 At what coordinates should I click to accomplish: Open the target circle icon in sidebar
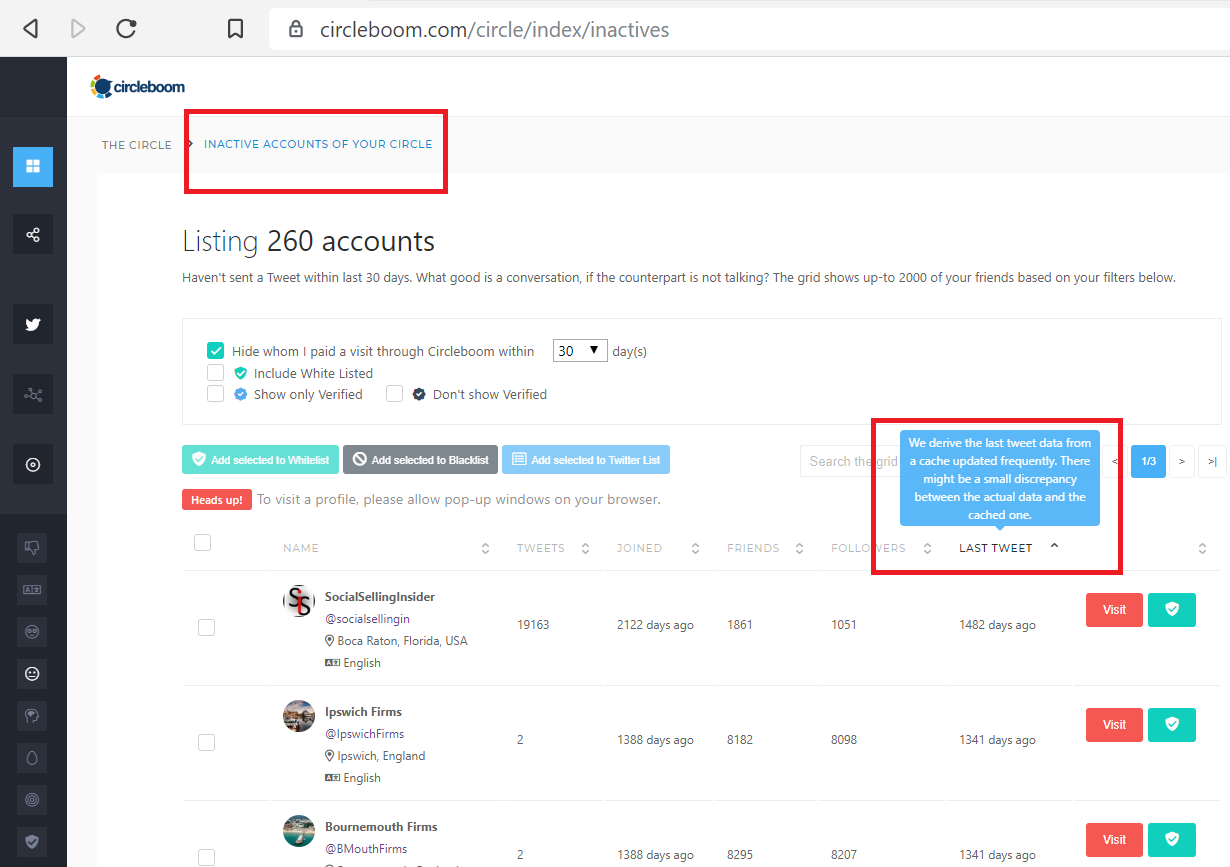click(33, 464)
